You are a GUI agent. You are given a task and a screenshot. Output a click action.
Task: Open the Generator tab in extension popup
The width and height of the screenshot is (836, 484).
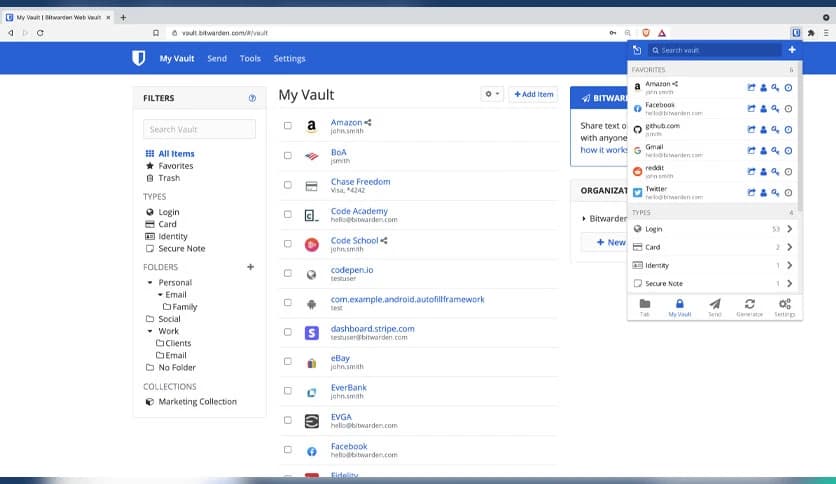749,307
